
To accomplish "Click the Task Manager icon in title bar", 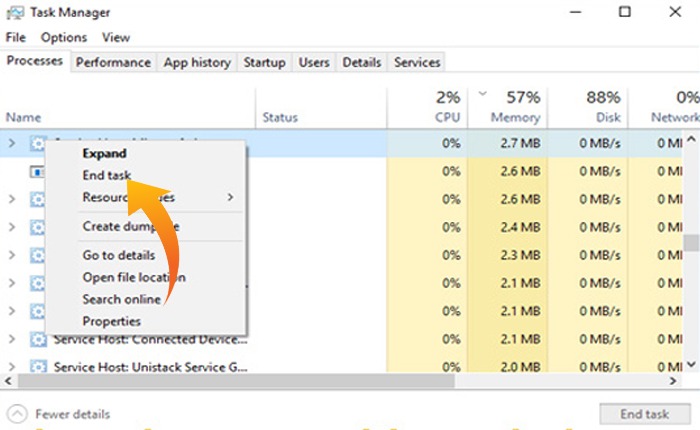I will pyautogui.click(x=14, y=13).
